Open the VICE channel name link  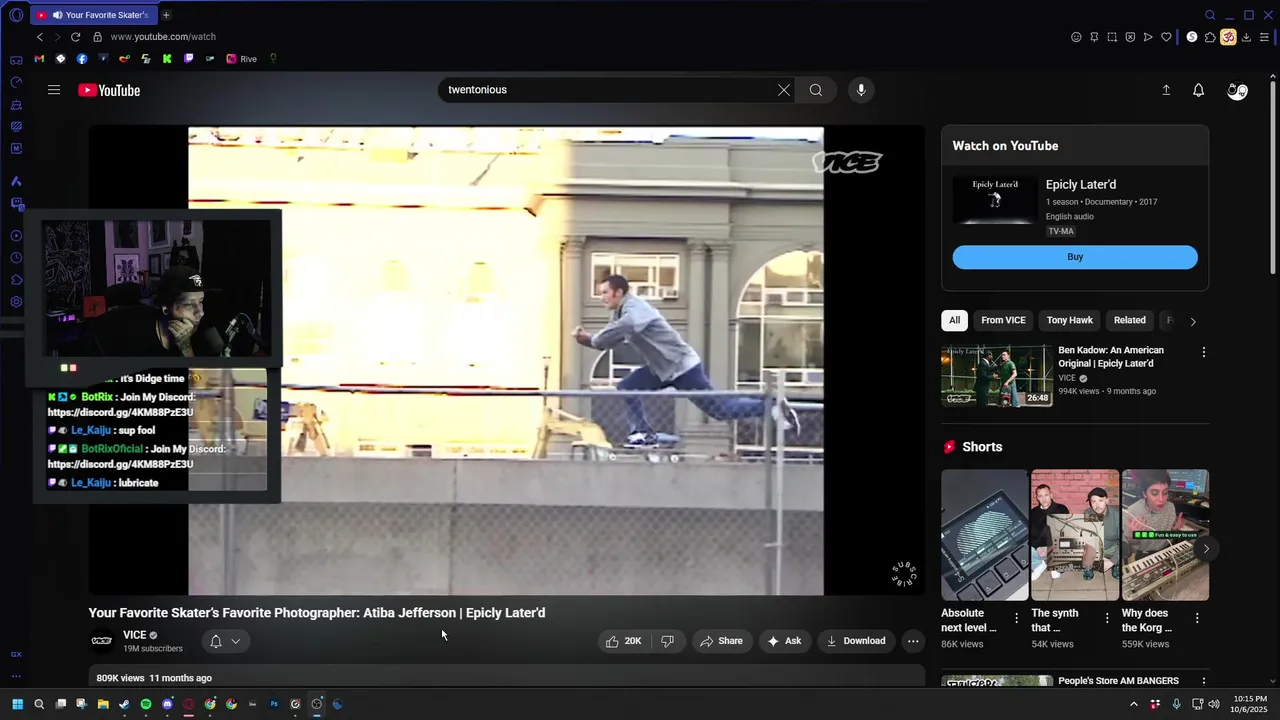(x=135, y=635)
